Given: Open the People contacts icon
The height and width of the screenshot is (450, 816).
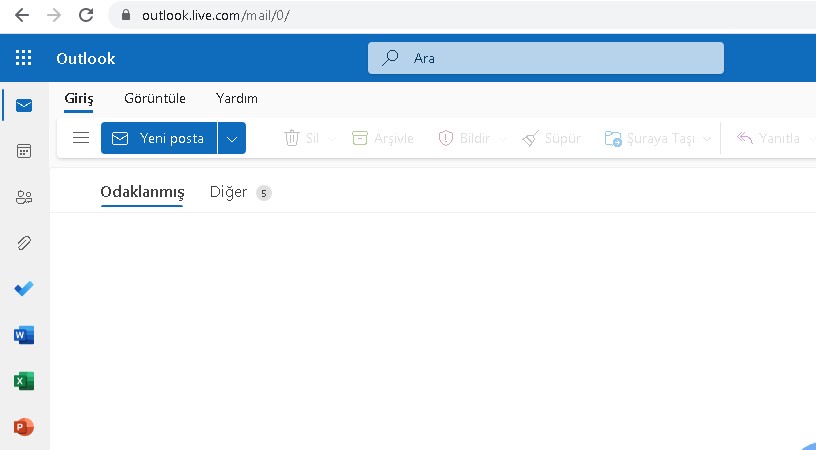Looking at the screenshot, I should click(24, 197).
